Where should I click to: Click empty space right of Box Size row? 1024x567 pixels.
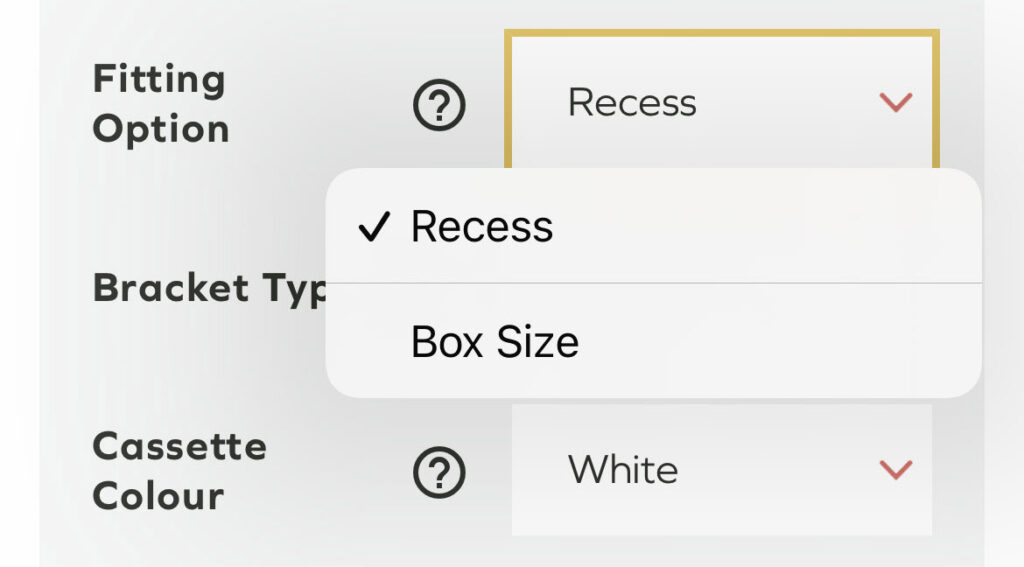(800, 343)
